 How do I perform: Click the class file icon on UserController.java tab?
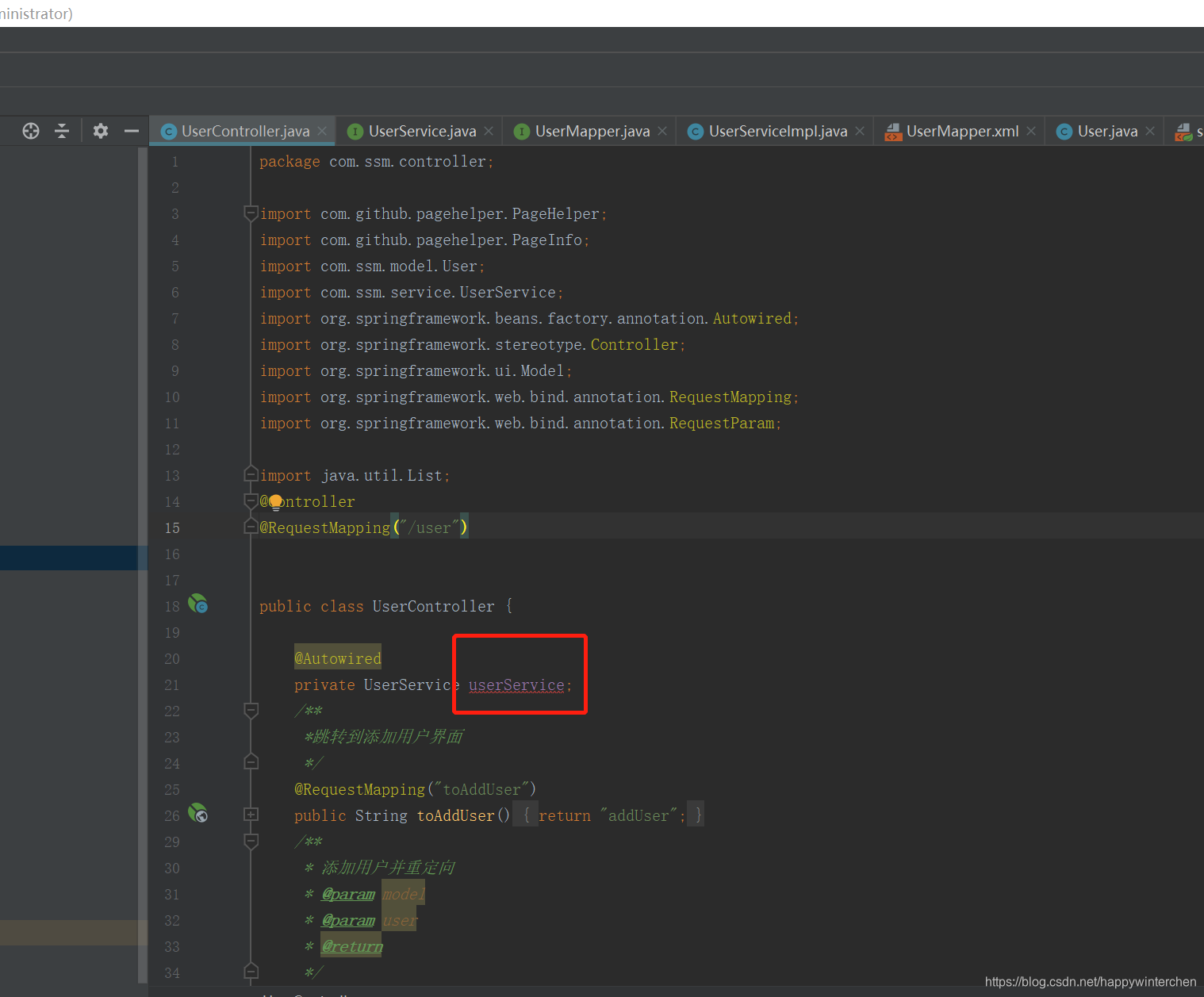coord(168,132)
